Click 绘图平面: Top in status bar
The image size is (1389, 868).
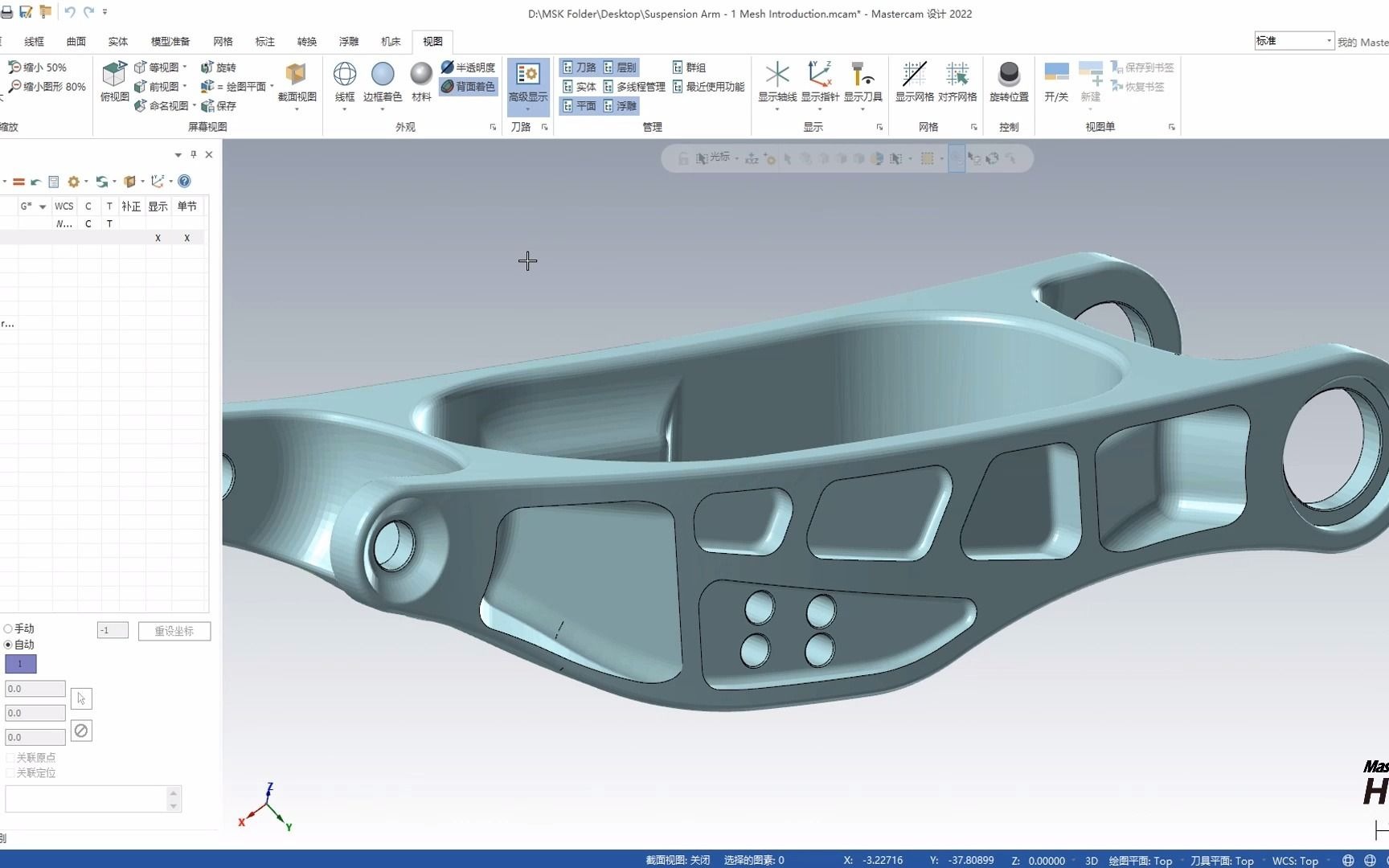1141,860
